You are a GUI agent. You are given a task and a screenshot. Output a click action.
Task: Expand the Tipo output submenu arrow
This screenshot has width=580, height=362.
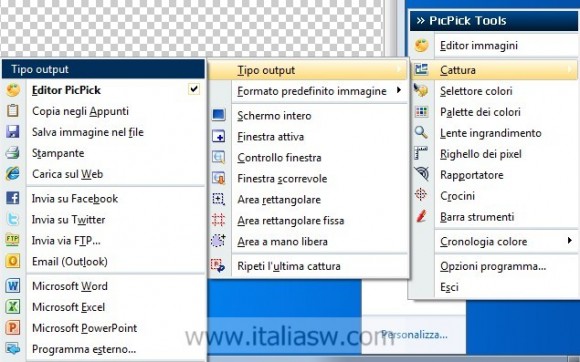pos(399,69)
